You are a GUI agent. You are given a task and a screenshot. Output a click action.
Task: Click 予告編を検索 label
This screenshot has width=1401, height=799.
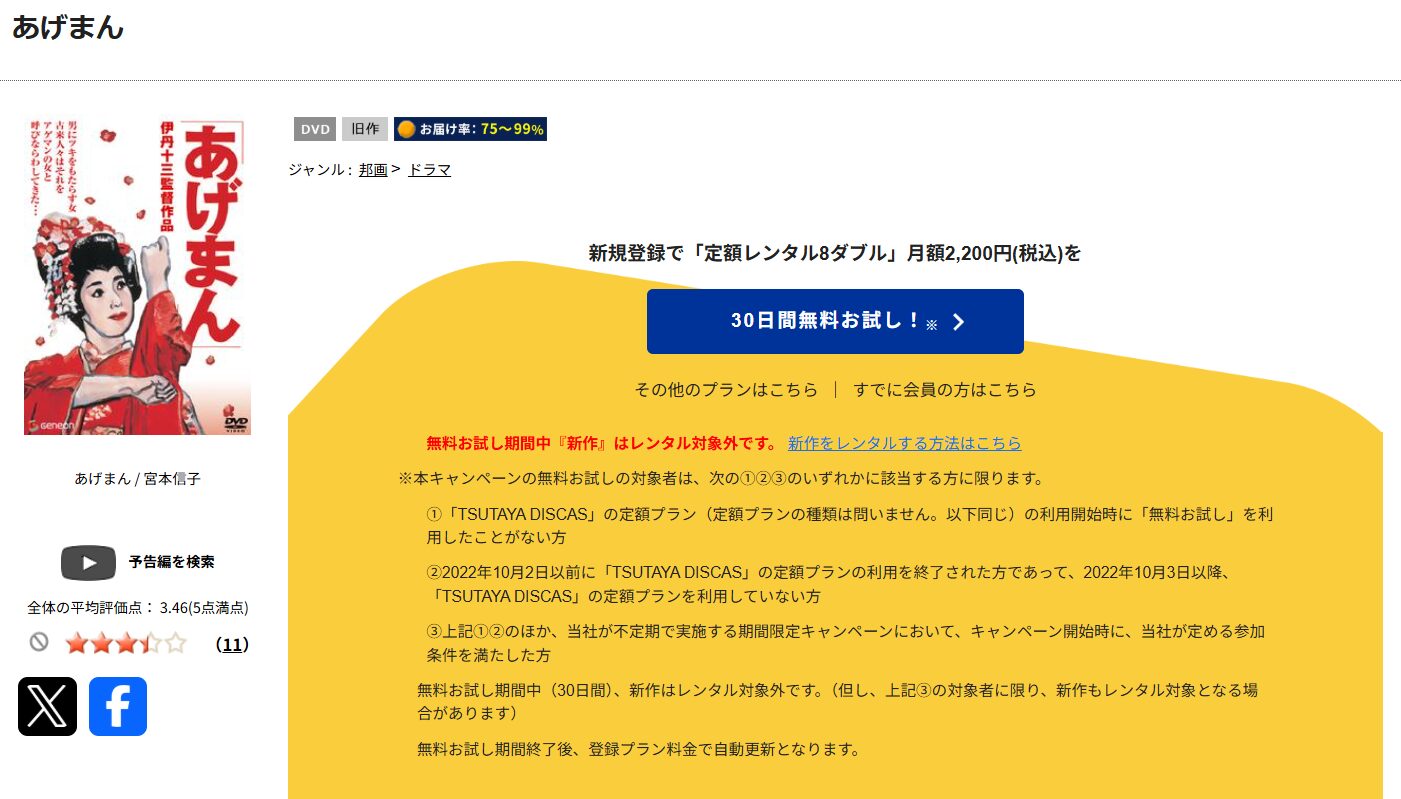pos(172,562)
